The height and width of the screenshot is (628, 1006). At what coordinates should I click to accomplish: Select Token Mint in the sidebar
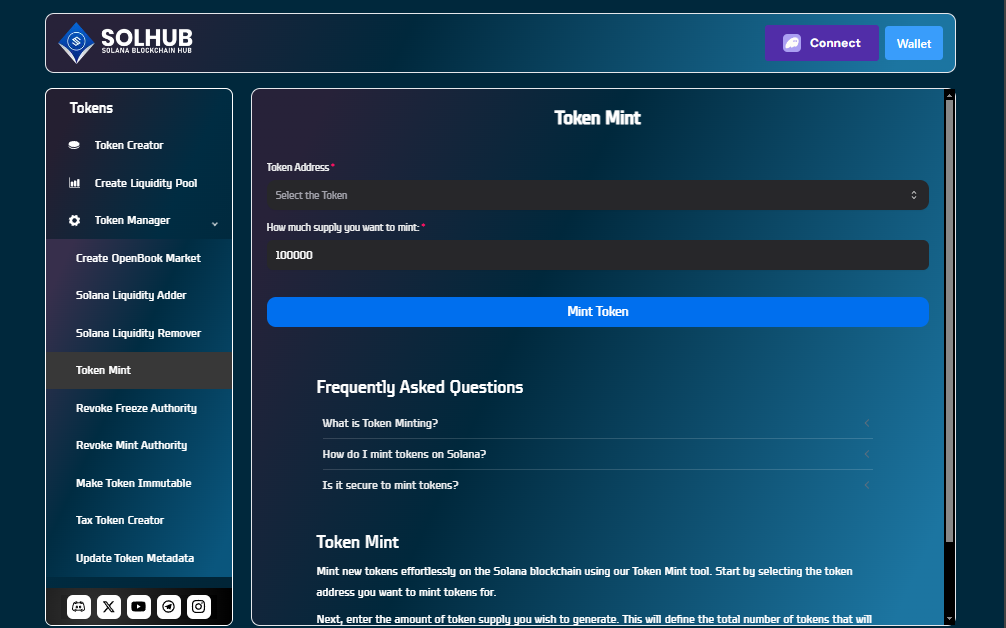click(x=139, y=370)
